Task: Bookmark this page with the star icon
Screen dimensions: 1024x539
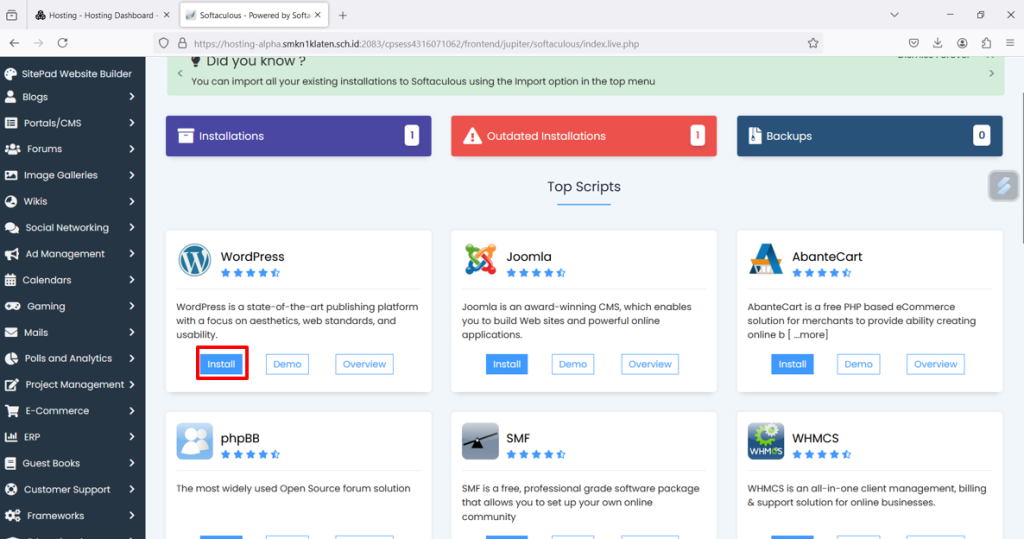Action: tap(813, 43)
